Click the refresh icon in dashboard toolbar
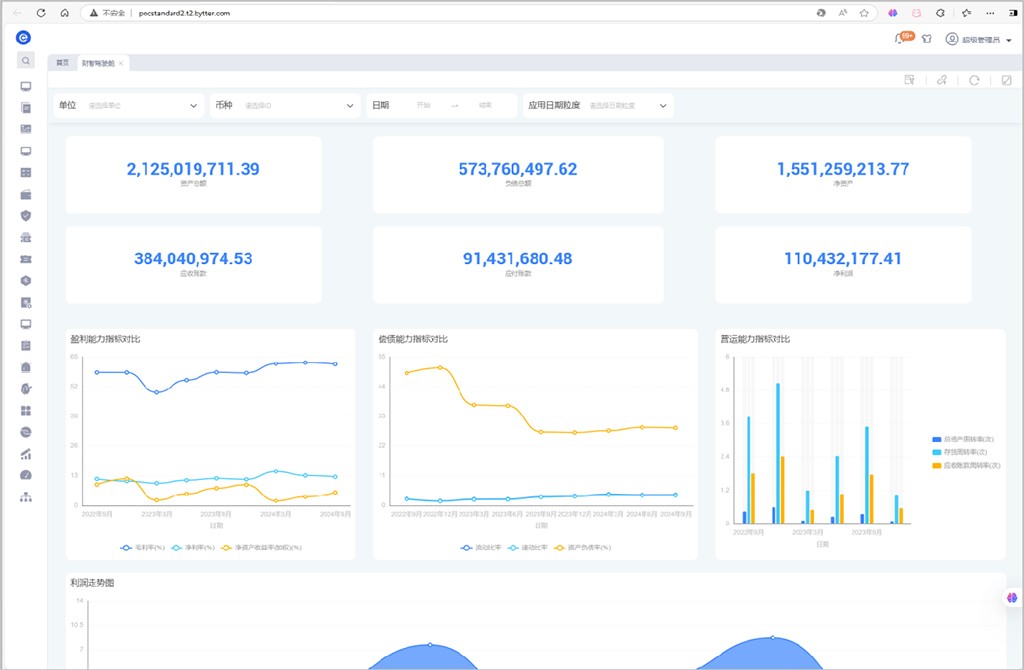Image resolution: width=1024 pixels, height=670 pixels. [973, 80]
